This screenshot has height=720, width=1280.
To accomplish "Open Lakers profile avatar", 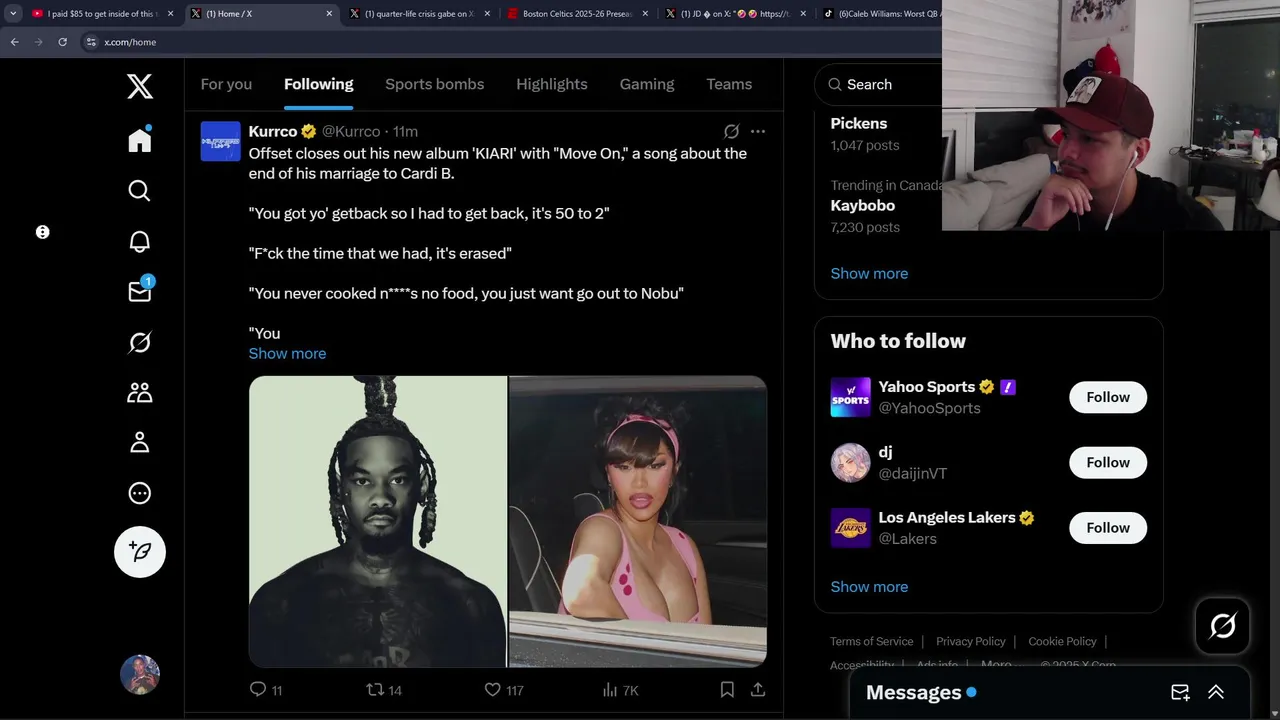I will point(850,528).
